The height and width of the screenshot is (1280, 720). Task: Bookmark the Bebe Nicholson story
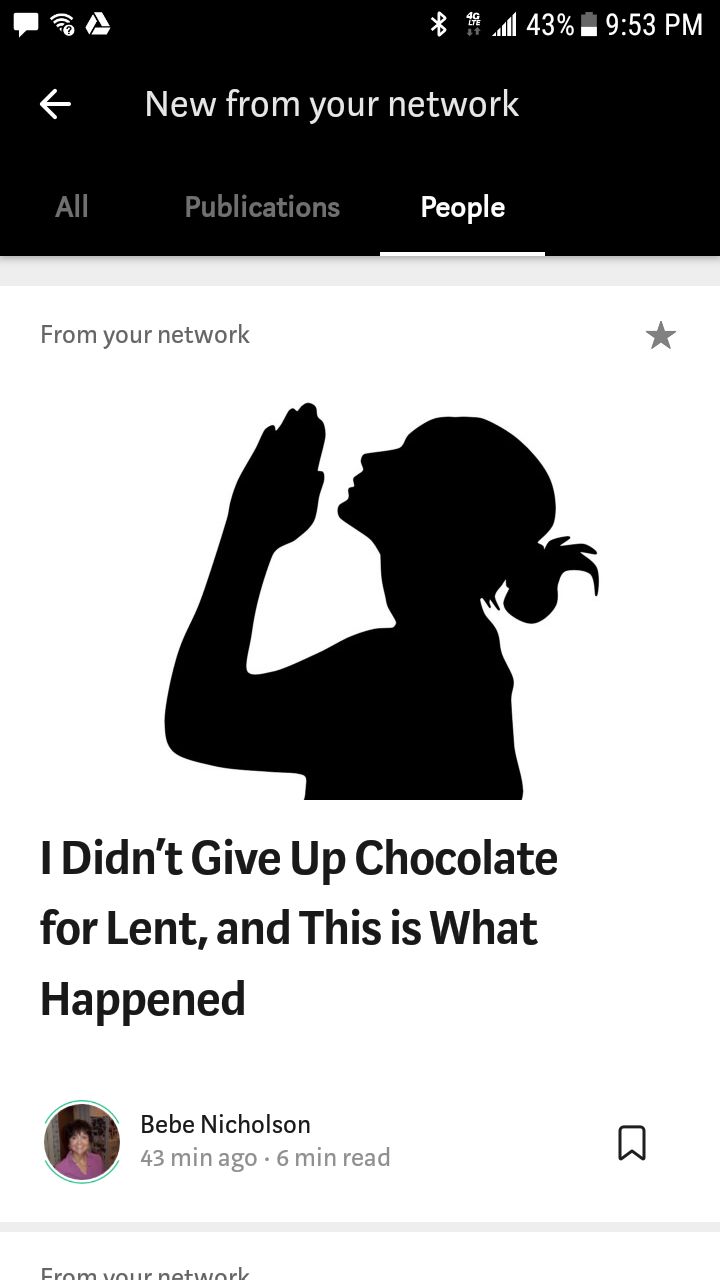632,1142
